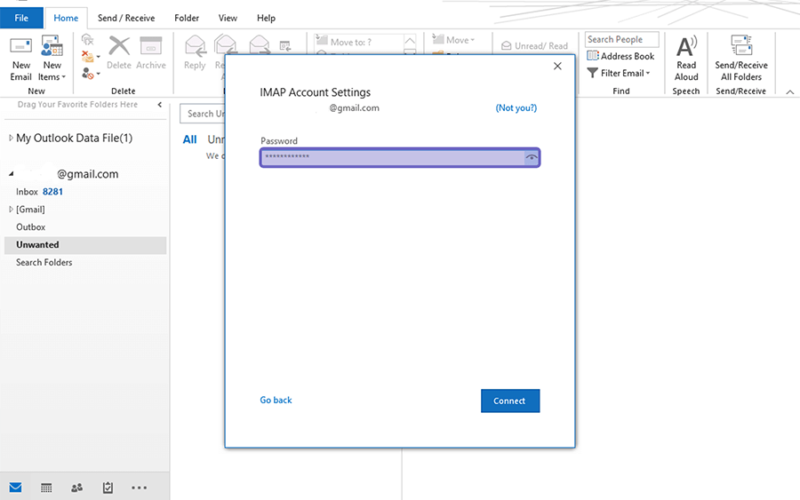Image resolution: width=800 pixels, height=500 pixels.
Task: Open the Send / Receive tab
Action: click(x=126, y=18)
